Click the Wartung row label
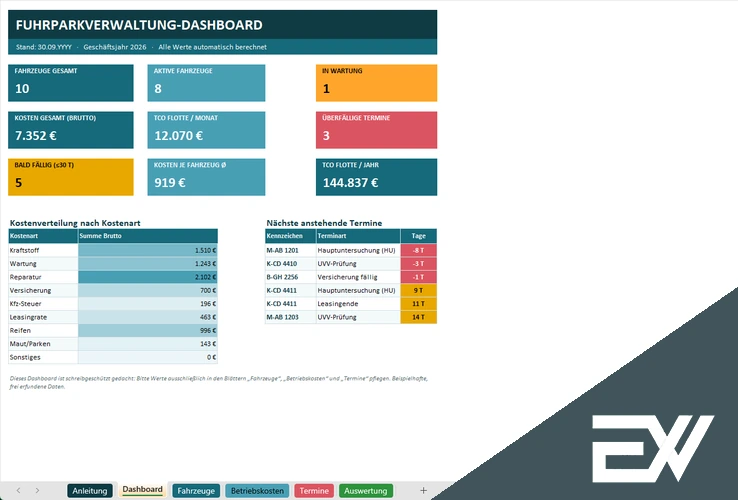The image size is (738, 500). pos(23,264)
